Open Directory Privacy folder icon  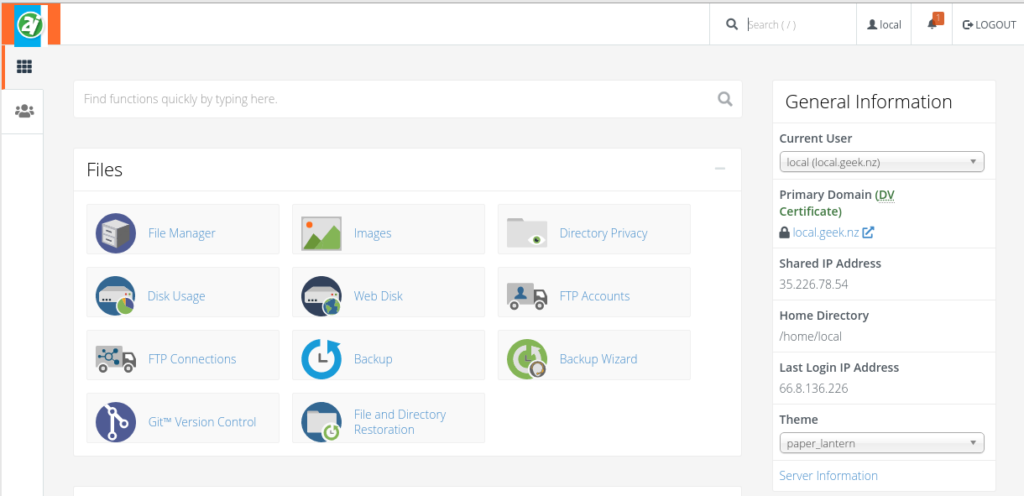[x=527, y=233]
